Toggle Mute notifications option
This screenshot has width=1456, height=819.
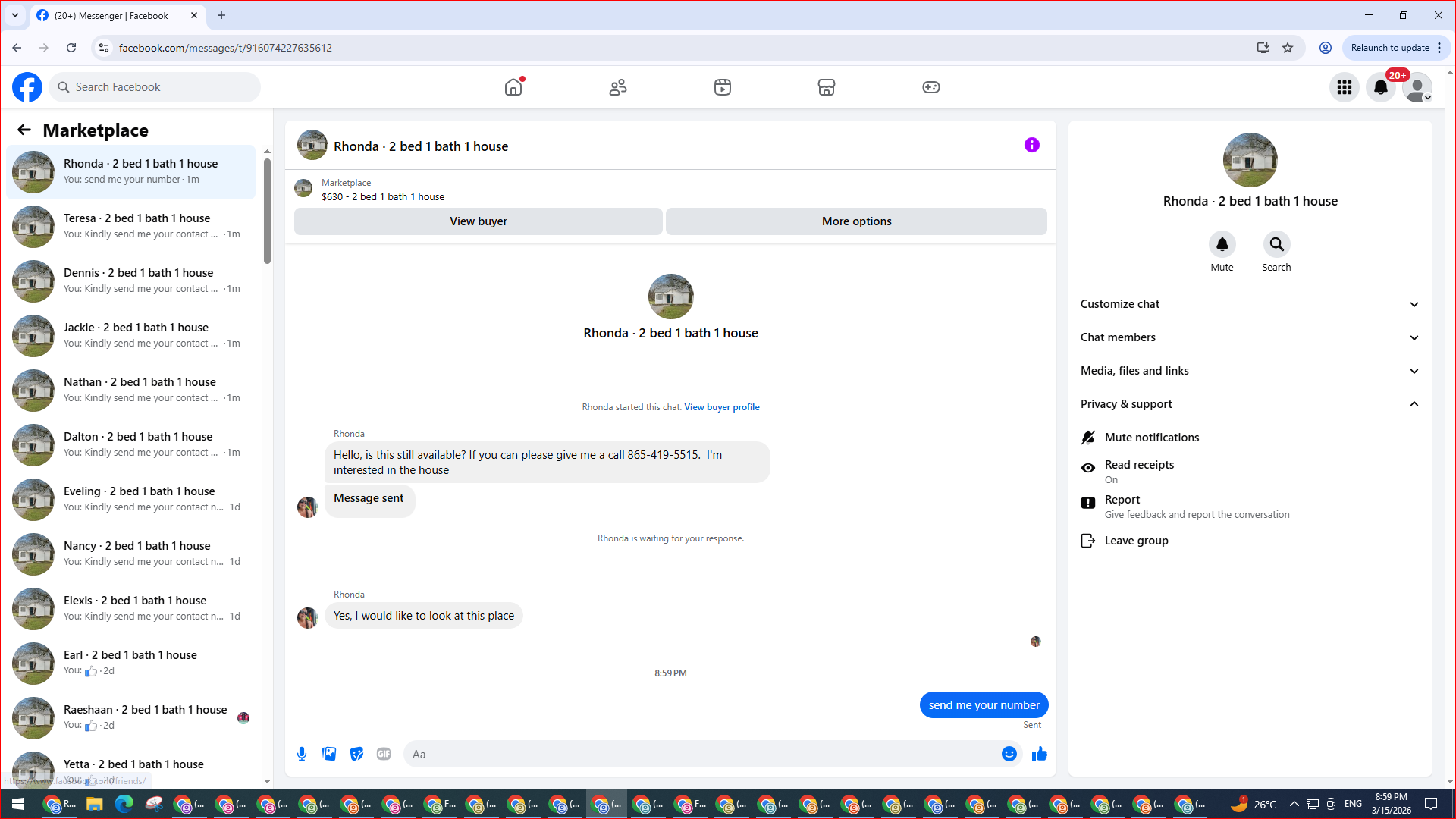click(1250, 438)
